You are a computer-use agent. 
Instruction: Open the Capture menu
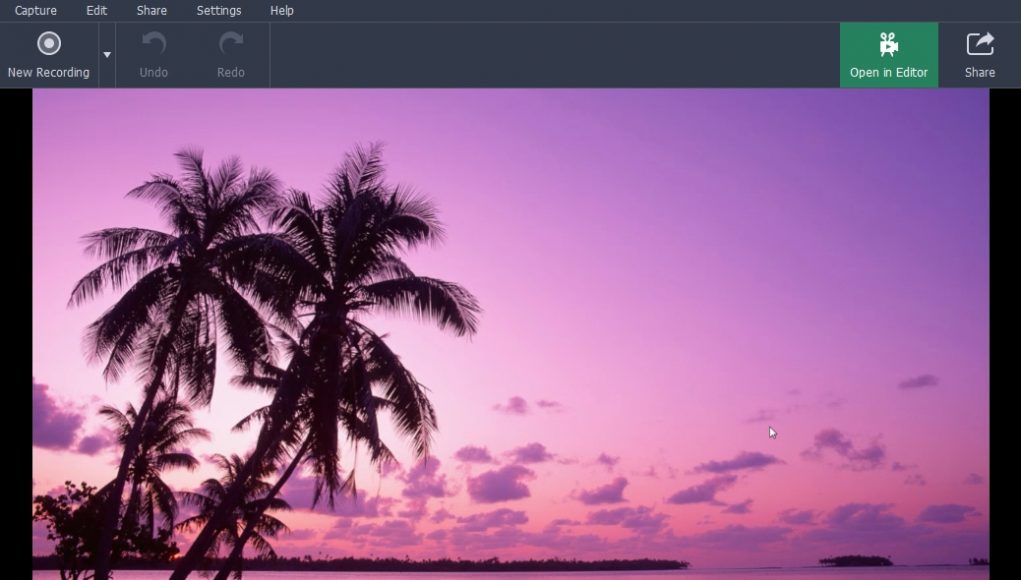[x=35, y=10]
